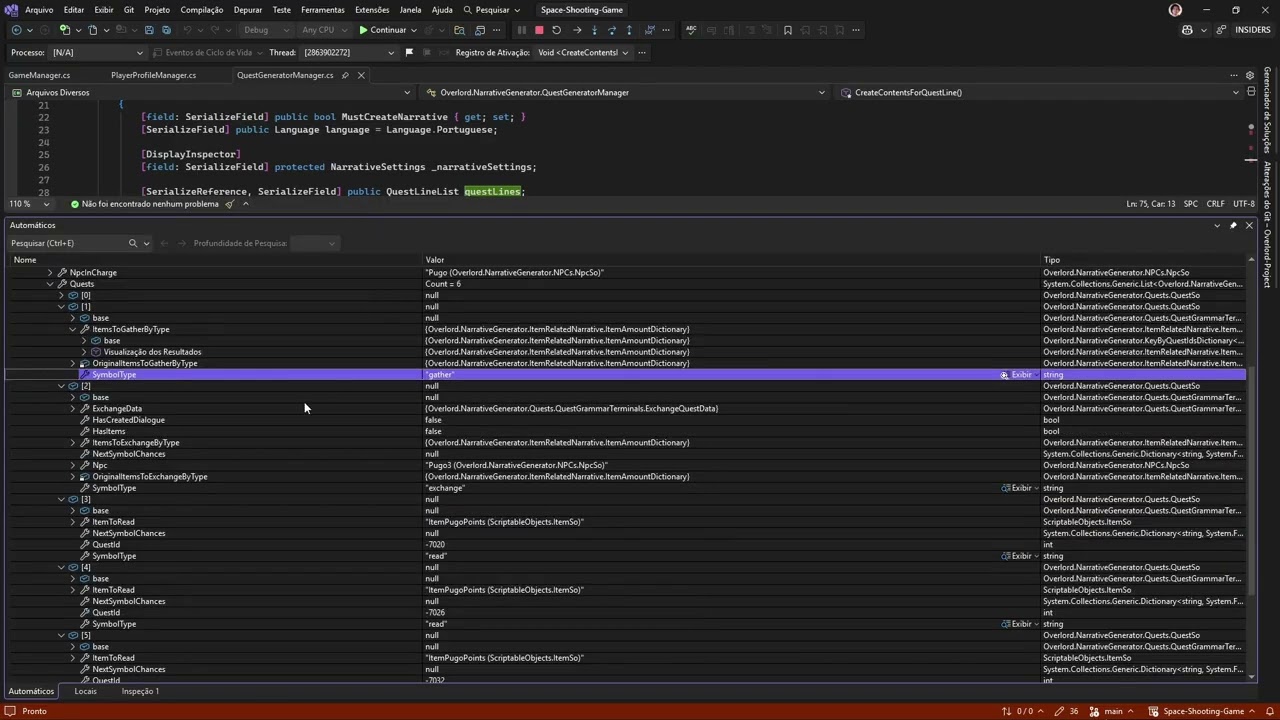Open the user account avatar
Image resolution: width=1280 pixels, height=720 pixels.
[1175, 10]
